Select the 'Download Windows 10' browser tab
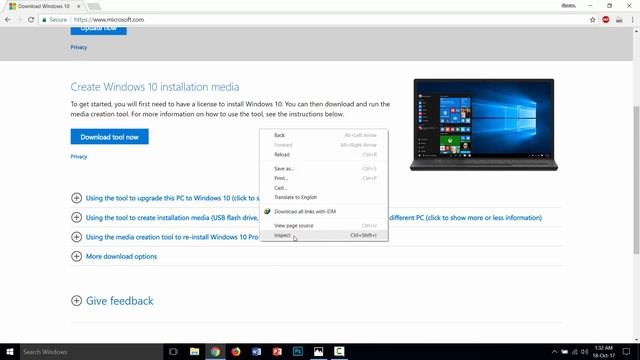The height and width of the screenshot is (360, 640). coord(44,6)
